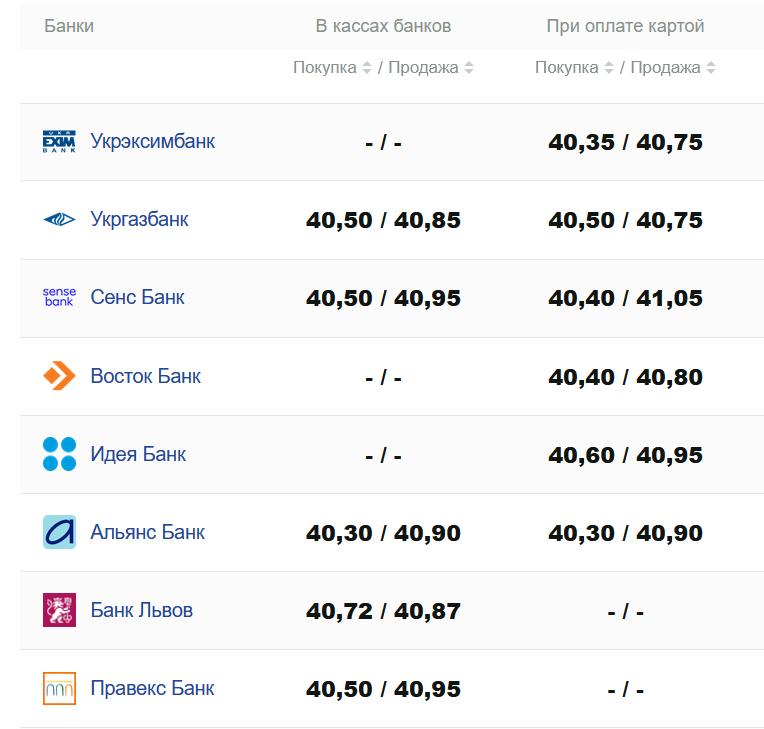Open the Банк Львов link
The width and height of the screenshot is (764, 729).
[x=141, y=610]
